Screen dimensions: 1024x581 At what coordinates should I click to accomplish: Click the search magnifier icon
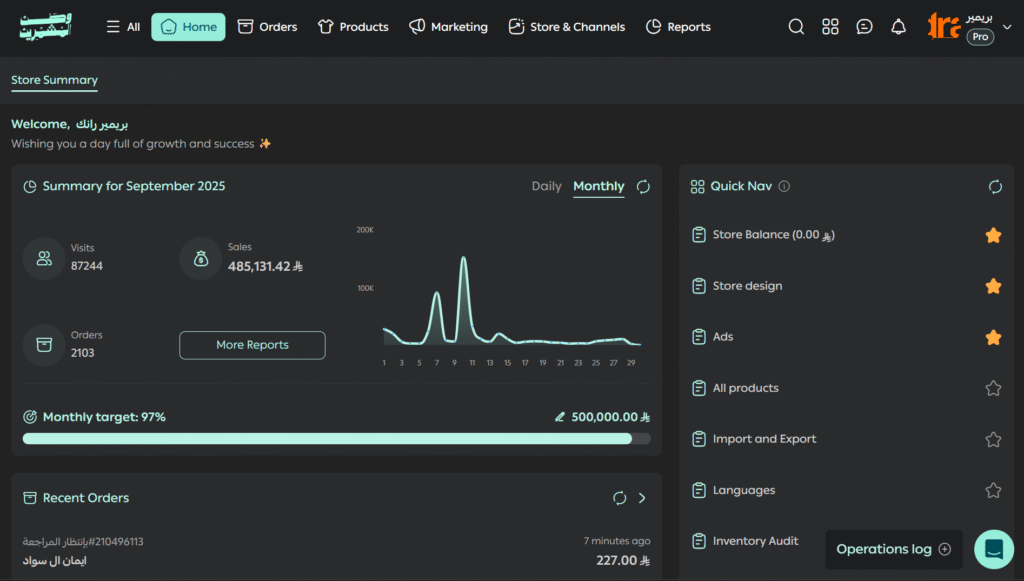pyautogui.click(x=796, y=27)
